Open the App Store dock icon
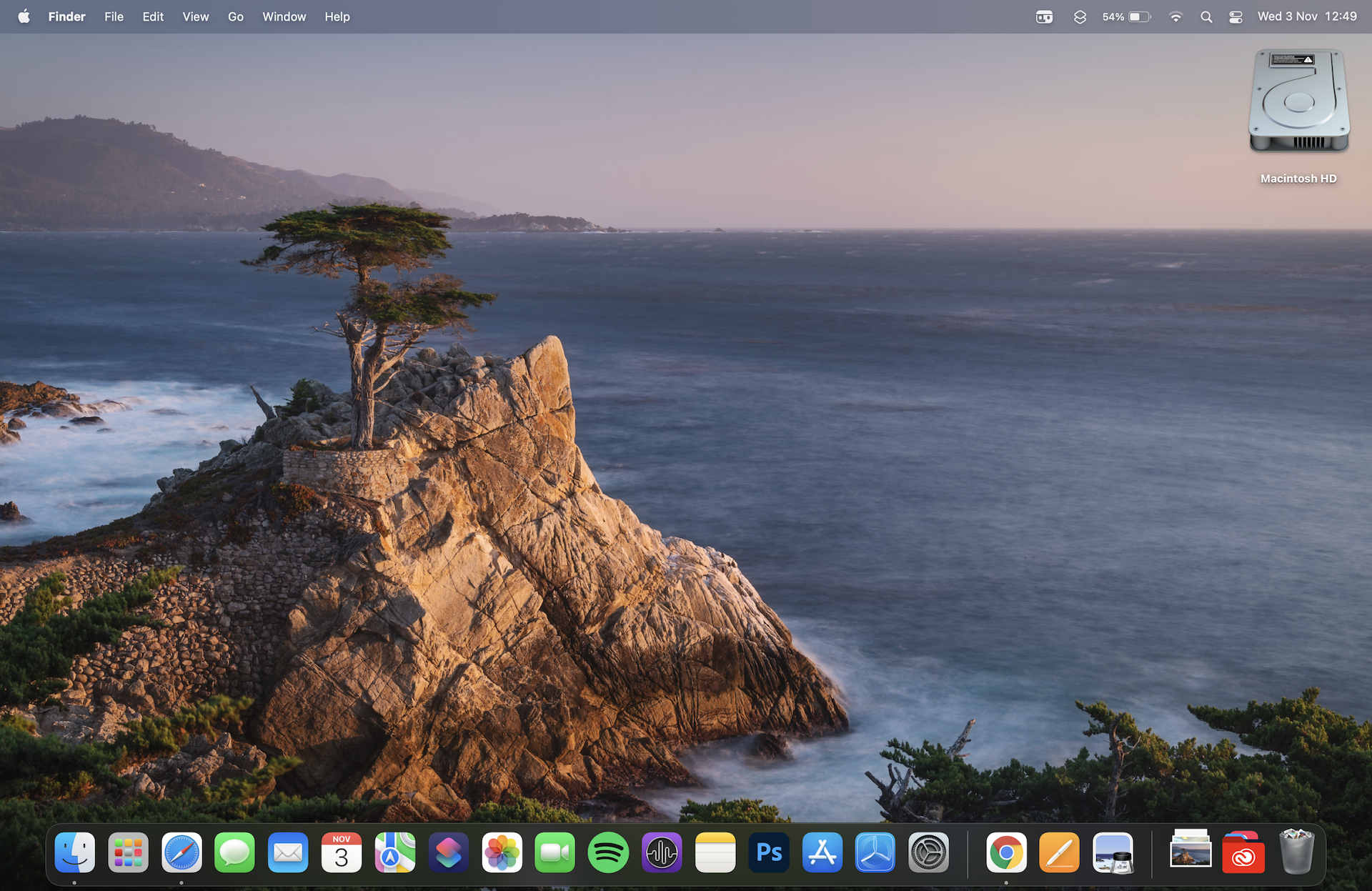1372x891 pixels. (x=822, y=852)
